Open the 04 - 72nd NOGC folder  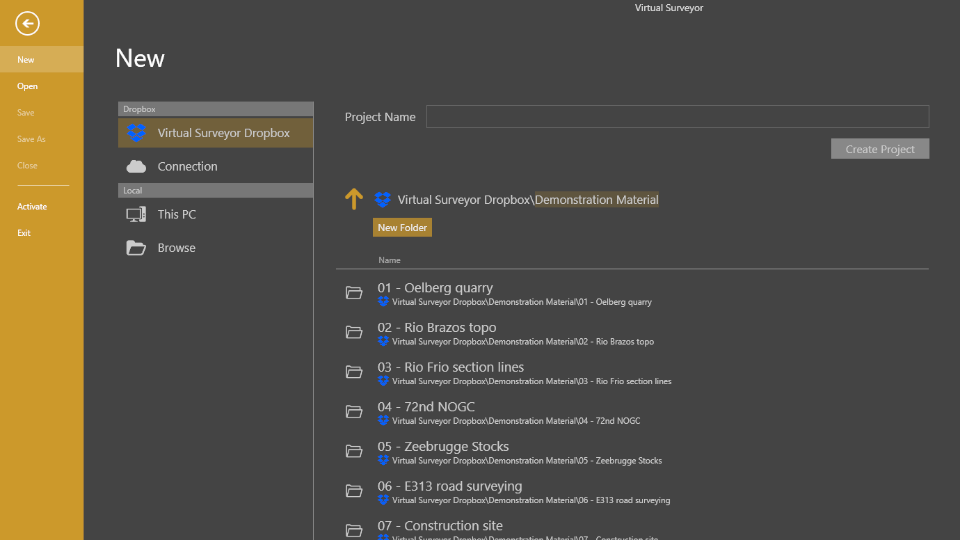426,407
